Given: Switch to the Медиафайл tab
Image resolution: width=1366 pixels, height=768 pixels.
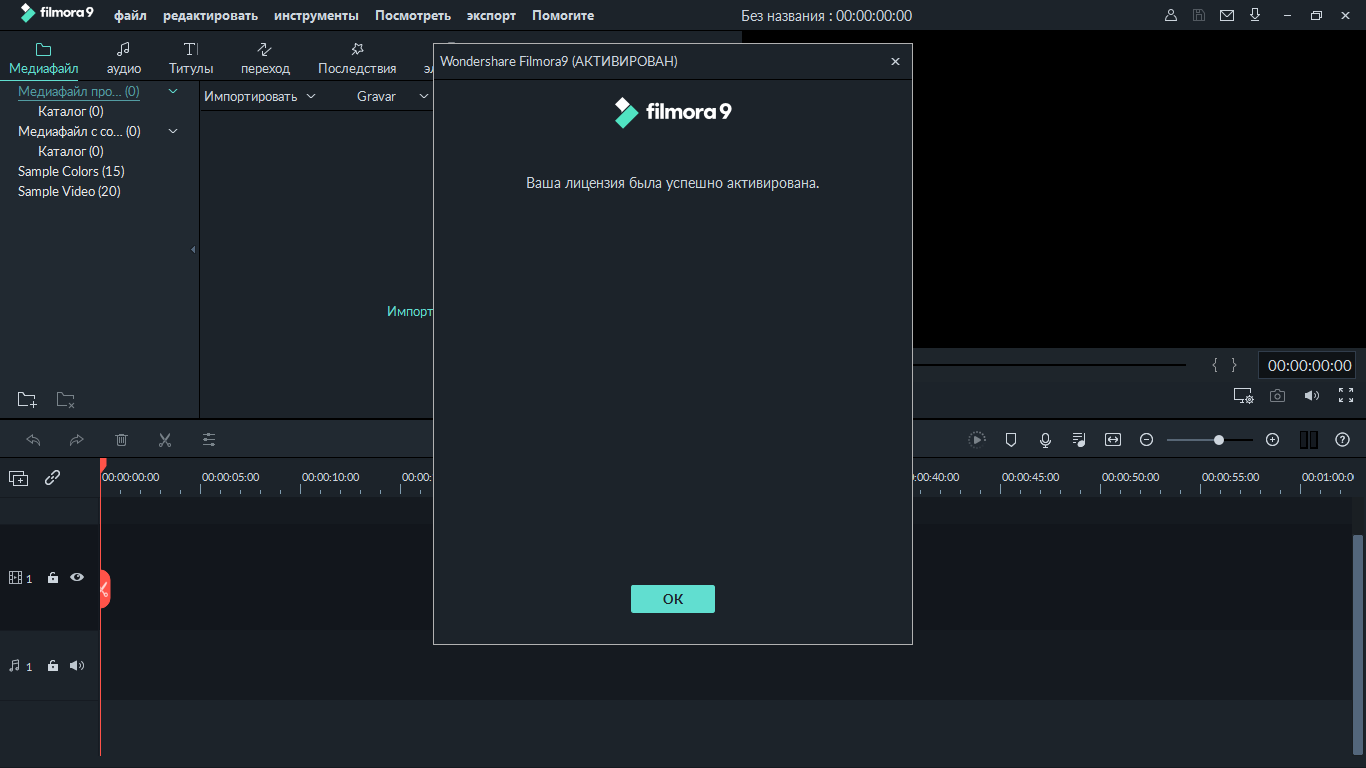Looking at the screenshot, I should (x=44, y=58).
